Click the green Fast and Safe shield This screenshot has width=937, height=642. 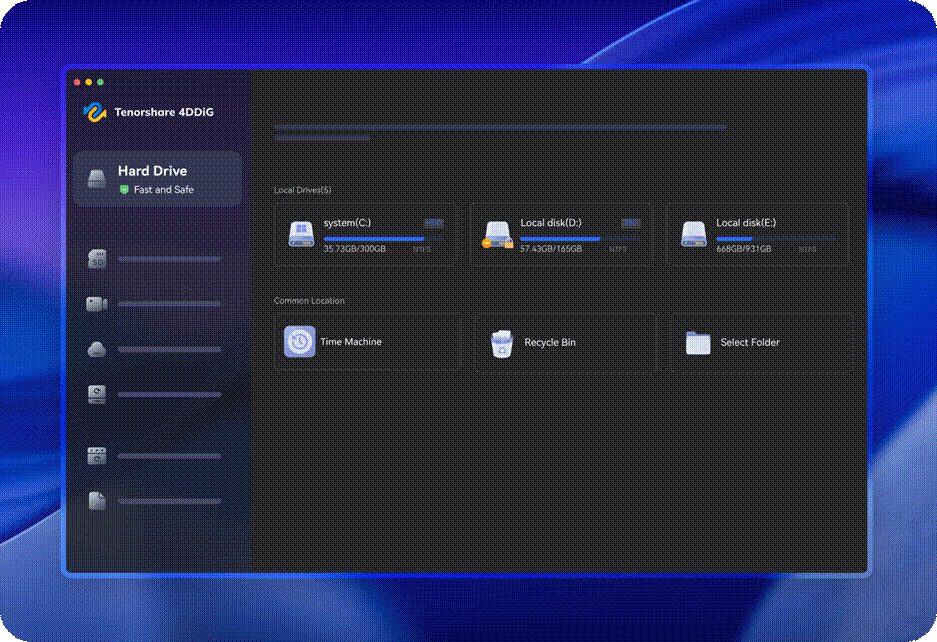point(125,190)
